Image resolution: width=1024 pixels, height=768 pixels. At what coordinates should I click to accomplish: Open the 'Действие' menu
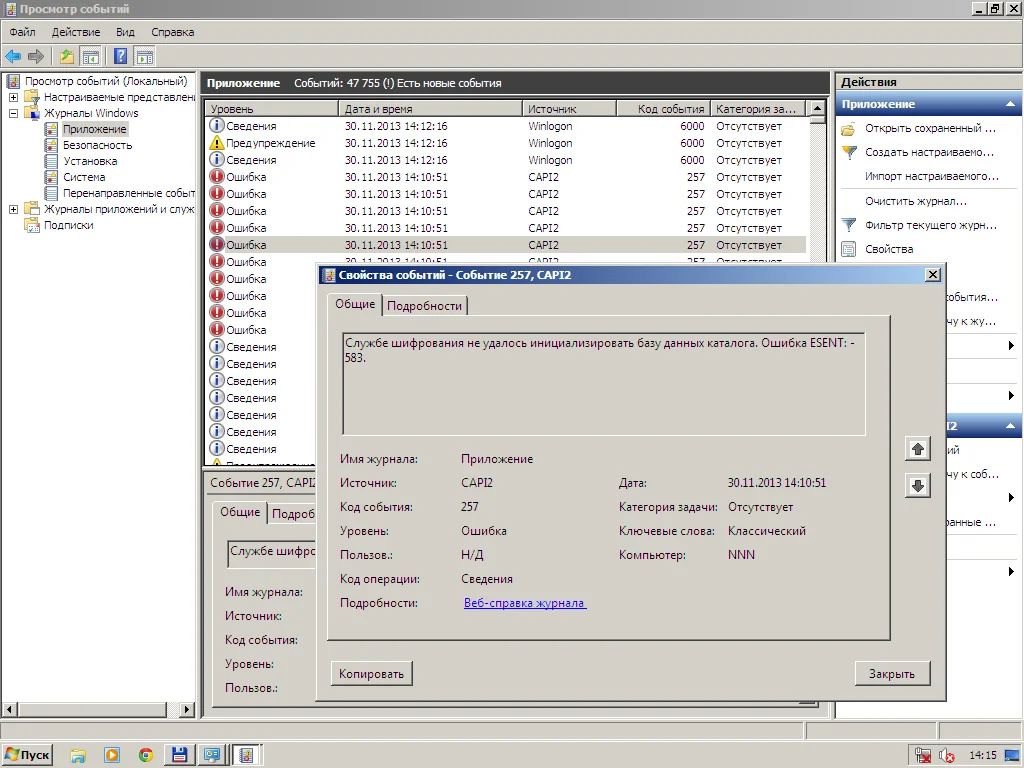click(75, 32)
